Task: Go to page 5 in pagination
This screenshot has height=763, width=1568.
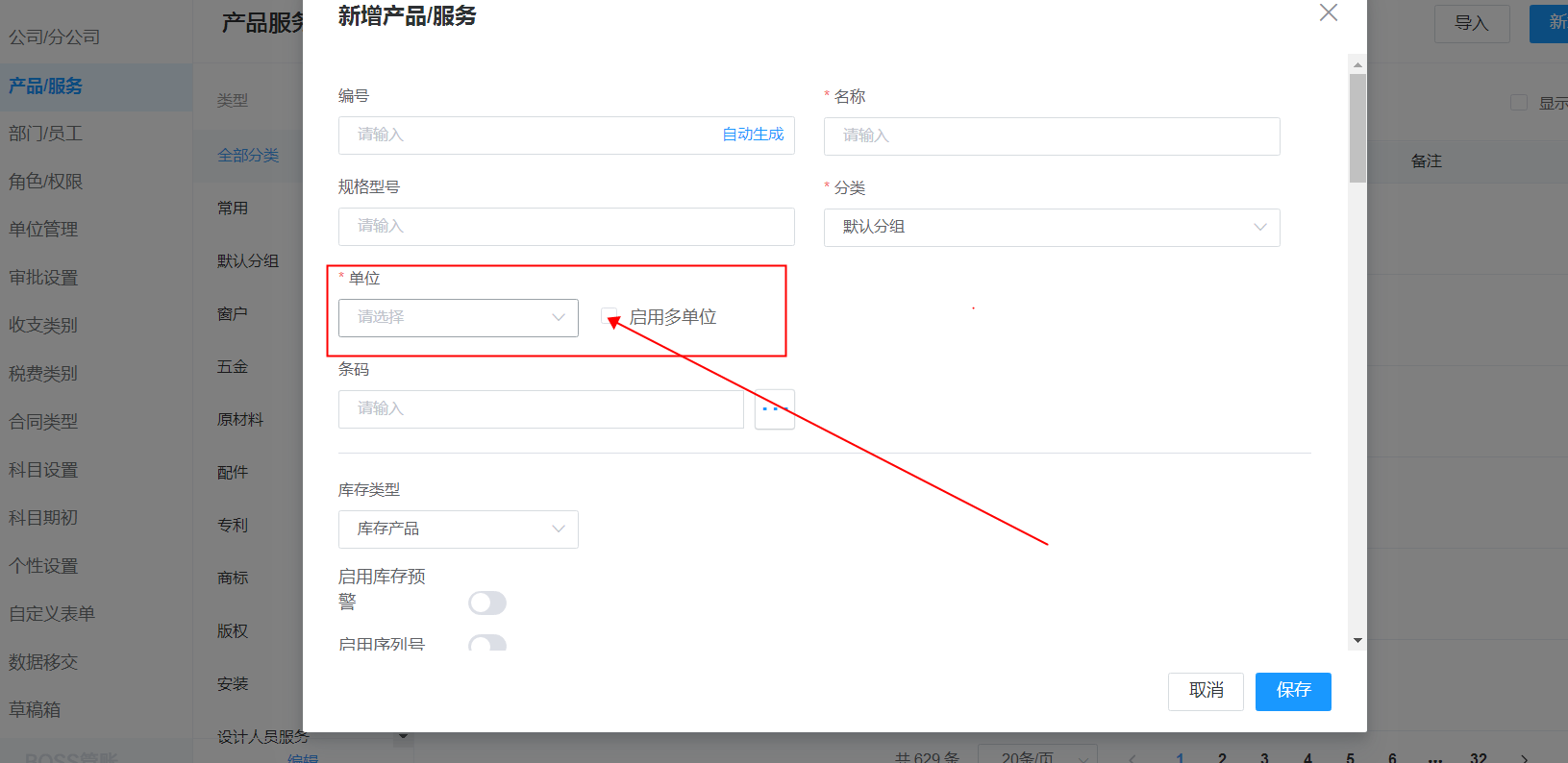Action: tap(1350, 757)
